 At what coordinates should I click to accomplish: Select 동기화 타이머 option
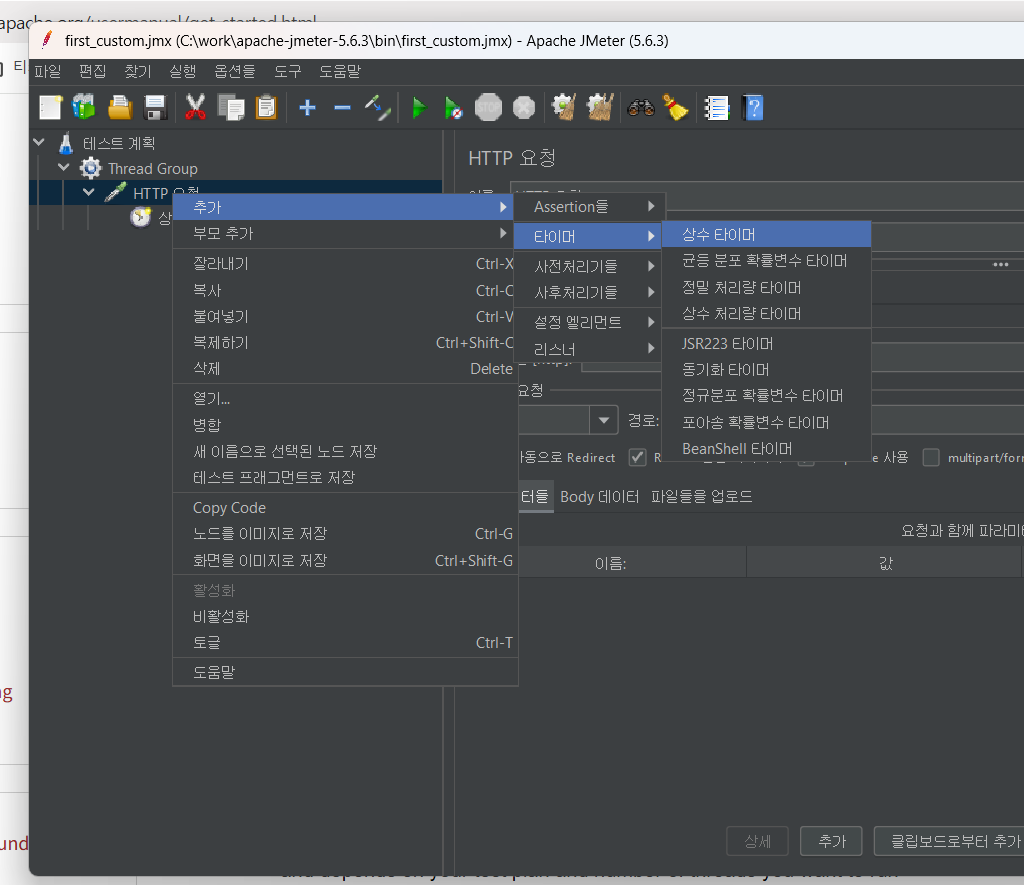pos(767,370)
